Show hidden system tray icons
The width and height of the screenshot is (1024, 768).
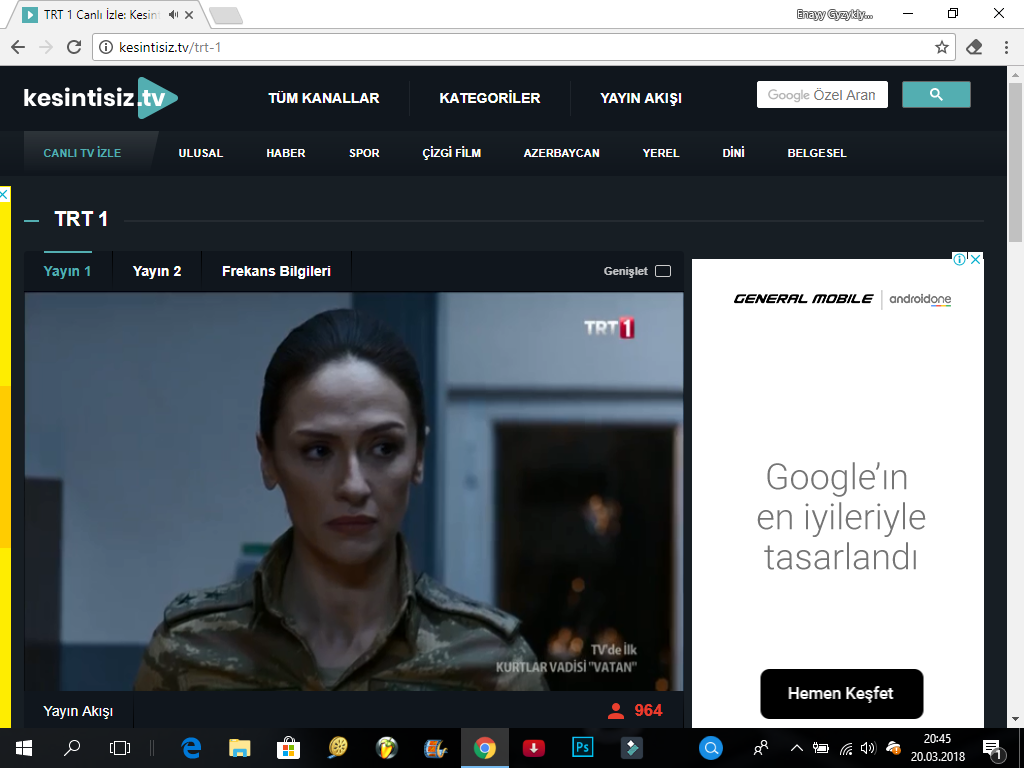point(797,748)
